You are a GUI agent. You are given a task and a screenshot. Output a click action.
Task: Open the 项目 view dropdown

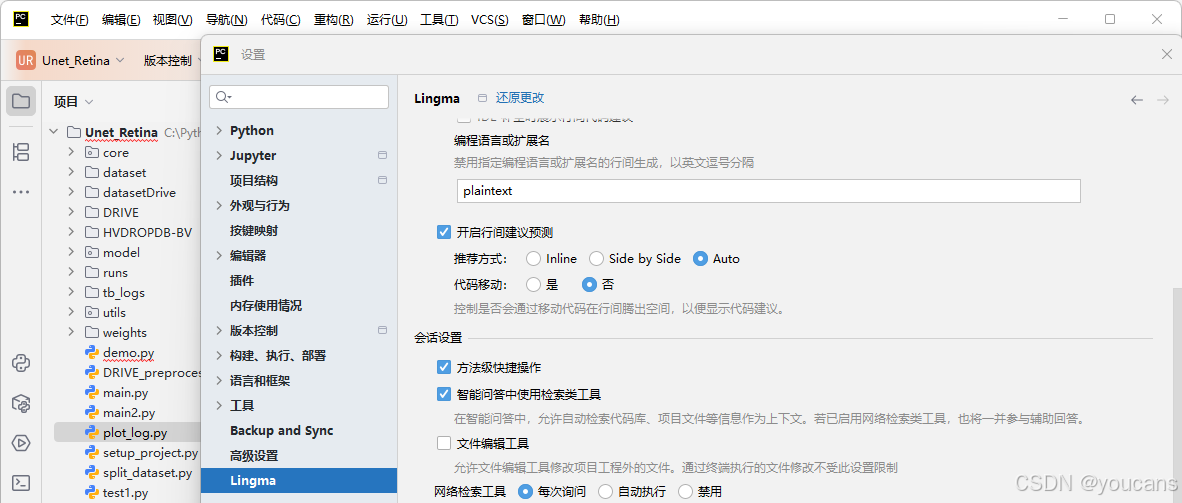pos(74,101)
